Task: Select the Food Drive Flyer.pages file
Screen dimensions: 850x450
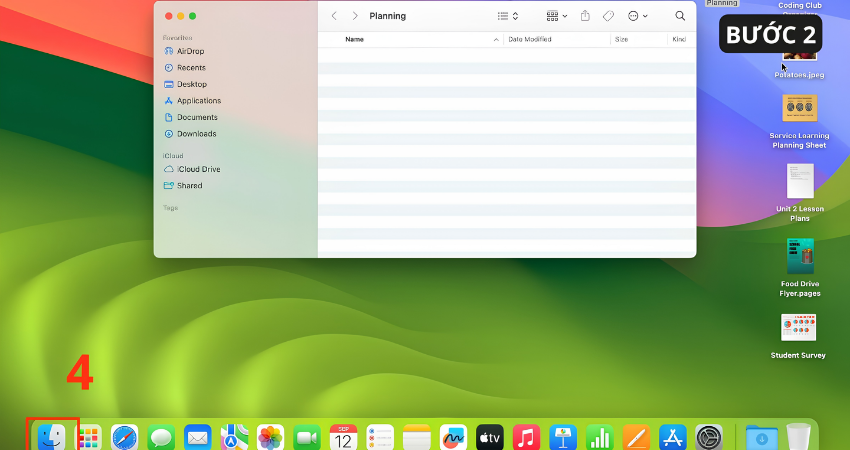Action: click(x=800, y=267)
